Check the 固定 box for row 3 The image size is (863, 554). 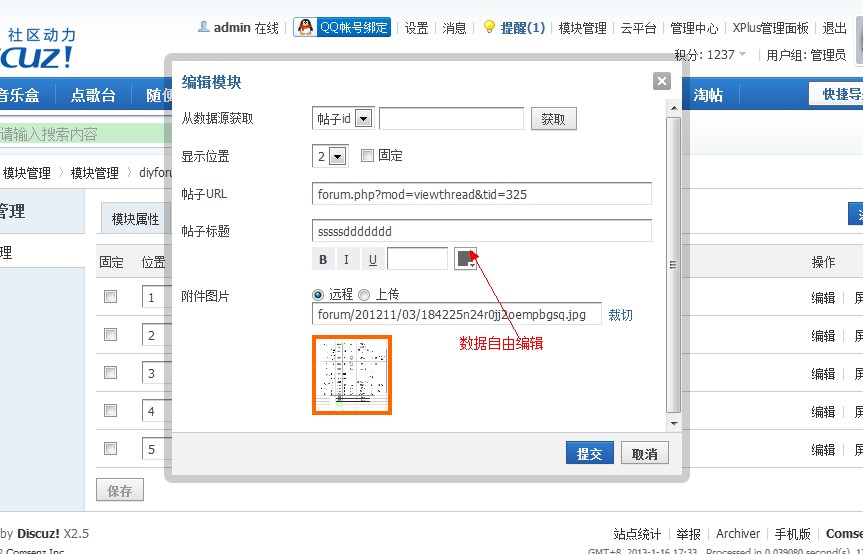pyautogui.click(x=111, y=372)
